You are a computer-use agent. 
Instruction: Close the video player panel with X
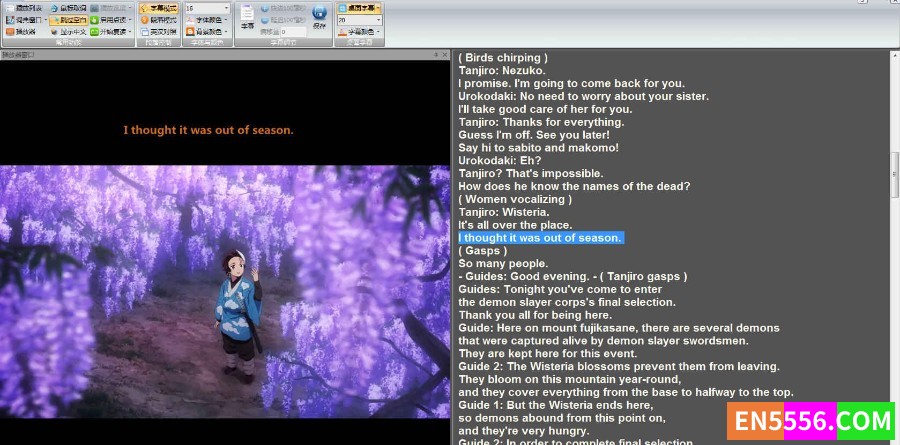[x=445, y=55]
